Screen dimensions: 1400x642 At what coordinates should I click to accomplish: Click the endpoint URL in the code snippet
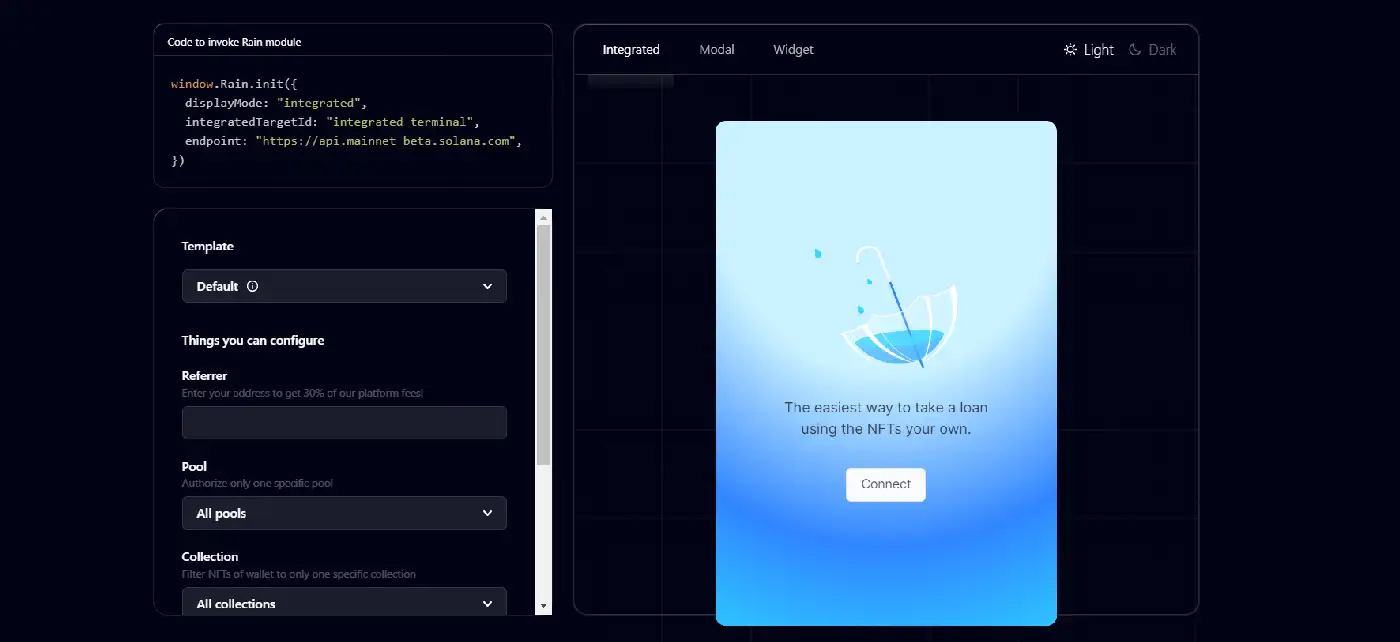click(388, 141)
